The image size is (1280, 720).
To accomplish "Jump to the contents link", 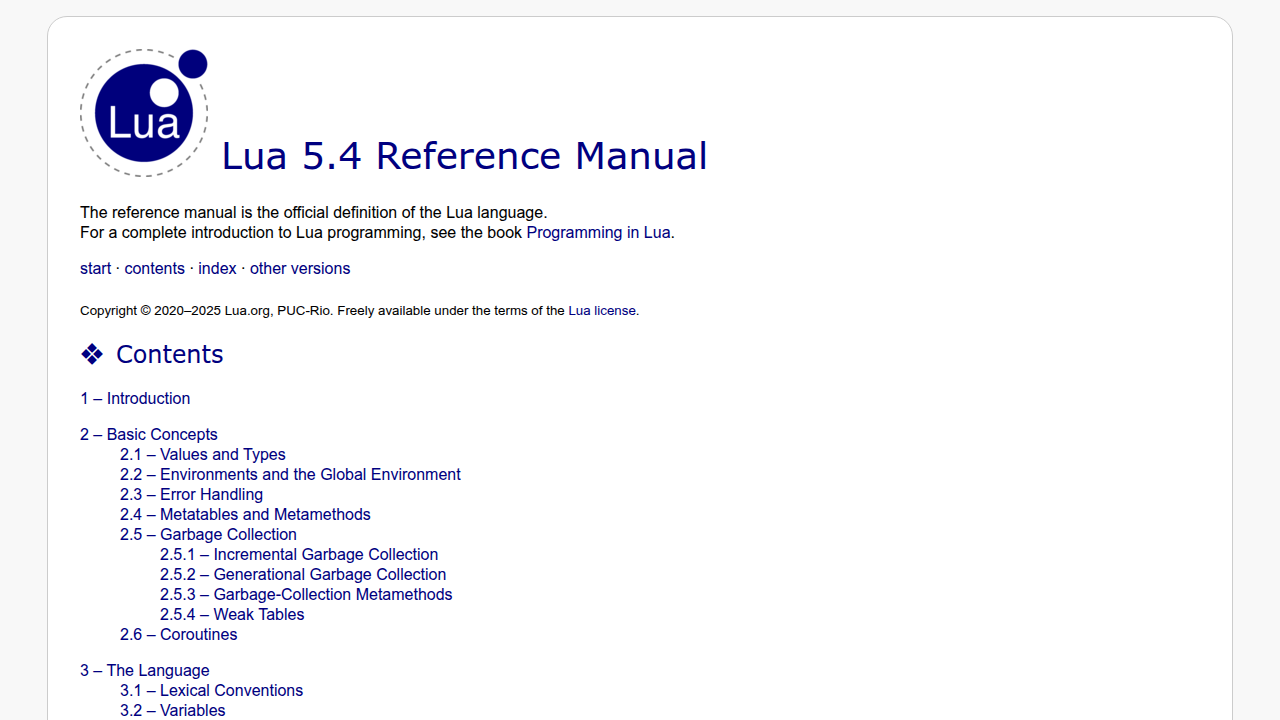I will click(154, 268).
